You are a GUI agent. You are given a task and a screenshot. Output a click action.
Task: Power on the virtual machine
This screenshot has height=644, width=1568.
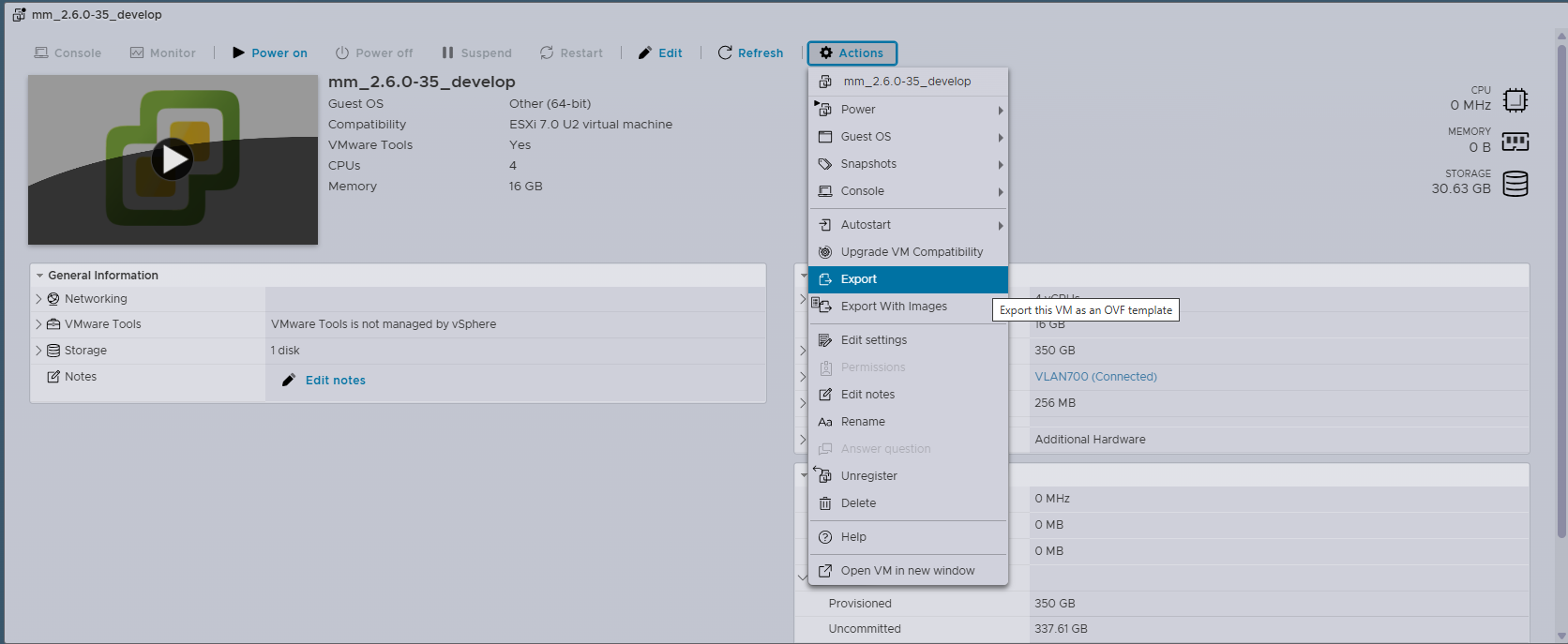tap(270, 53)
